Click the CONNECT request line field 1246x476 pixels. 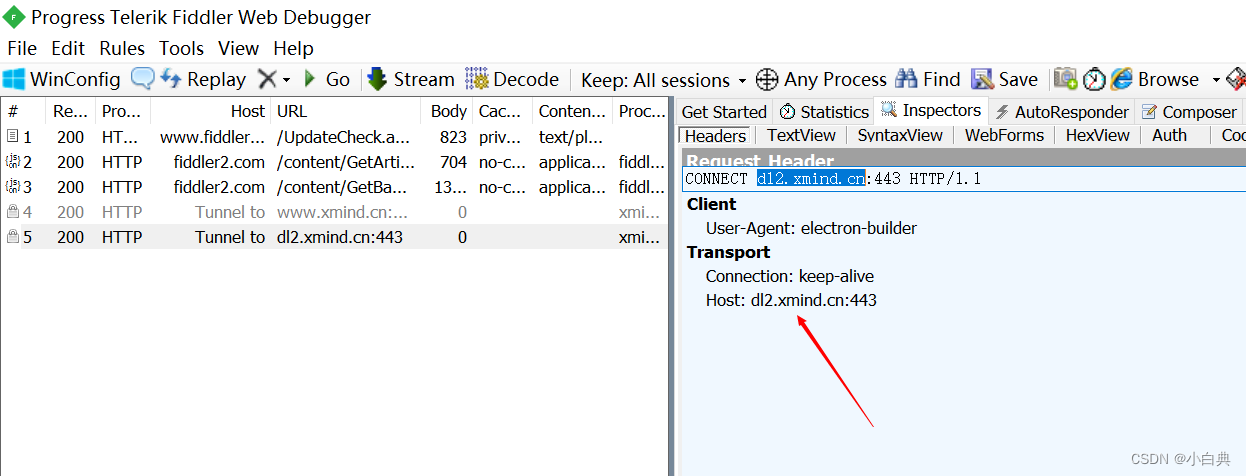tap(963, 179)
